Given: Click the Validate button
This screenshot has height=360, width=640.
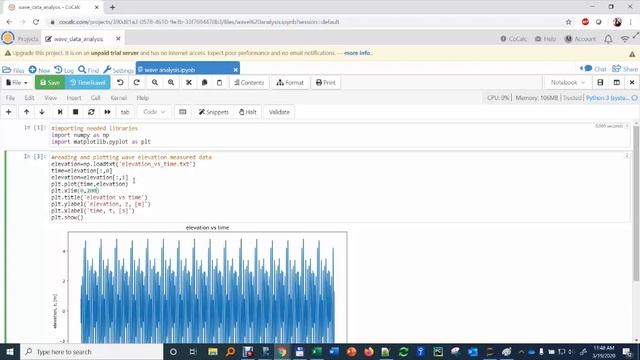Looking at the screenshot, I should tap(279, 112).
